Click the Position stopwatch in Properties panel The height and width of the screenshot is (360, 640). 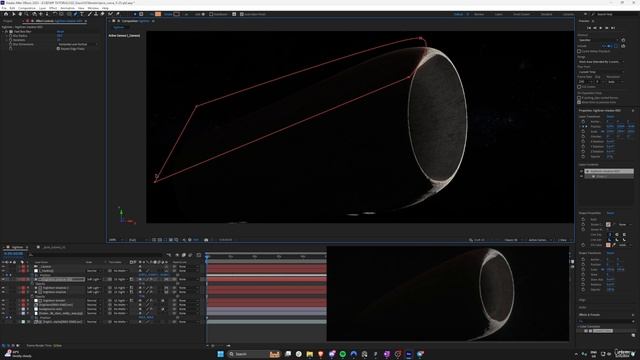point(583,127)
